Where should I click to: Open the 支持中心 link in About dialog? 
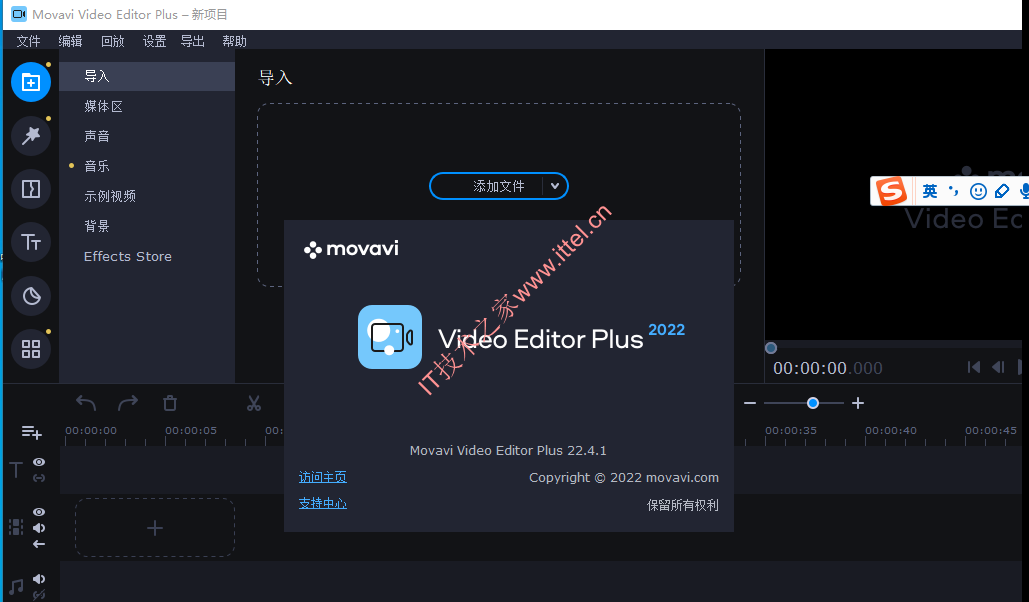[x=322, y=503]
